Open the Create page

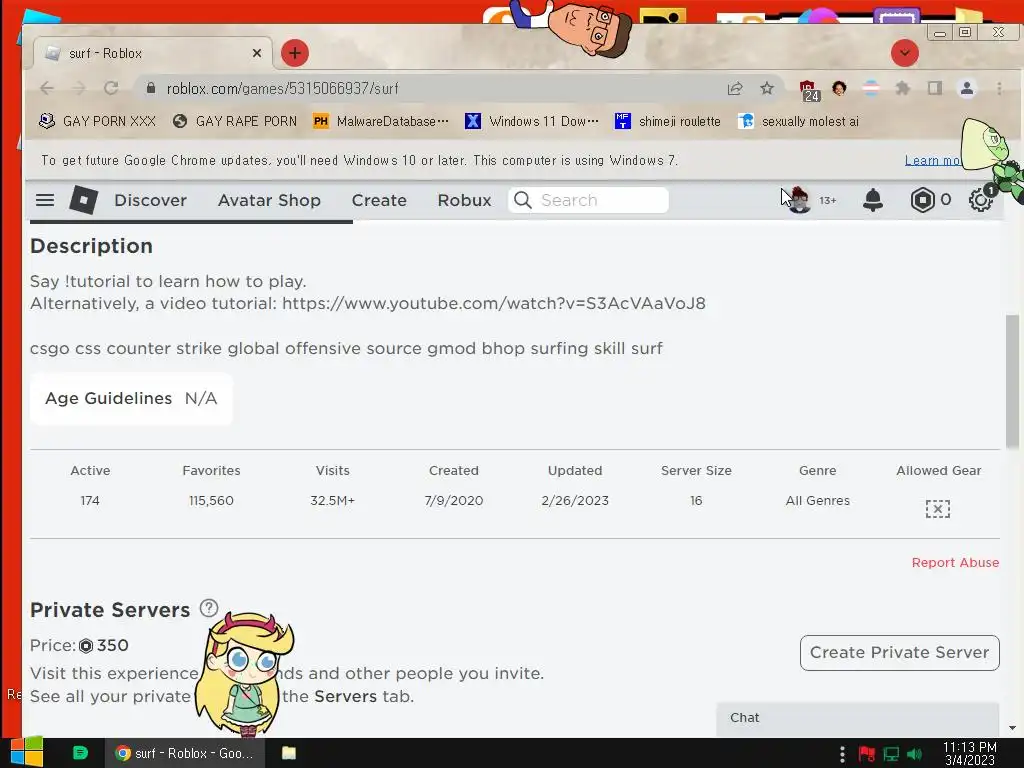pyautogui.click(x=379, y=200)
